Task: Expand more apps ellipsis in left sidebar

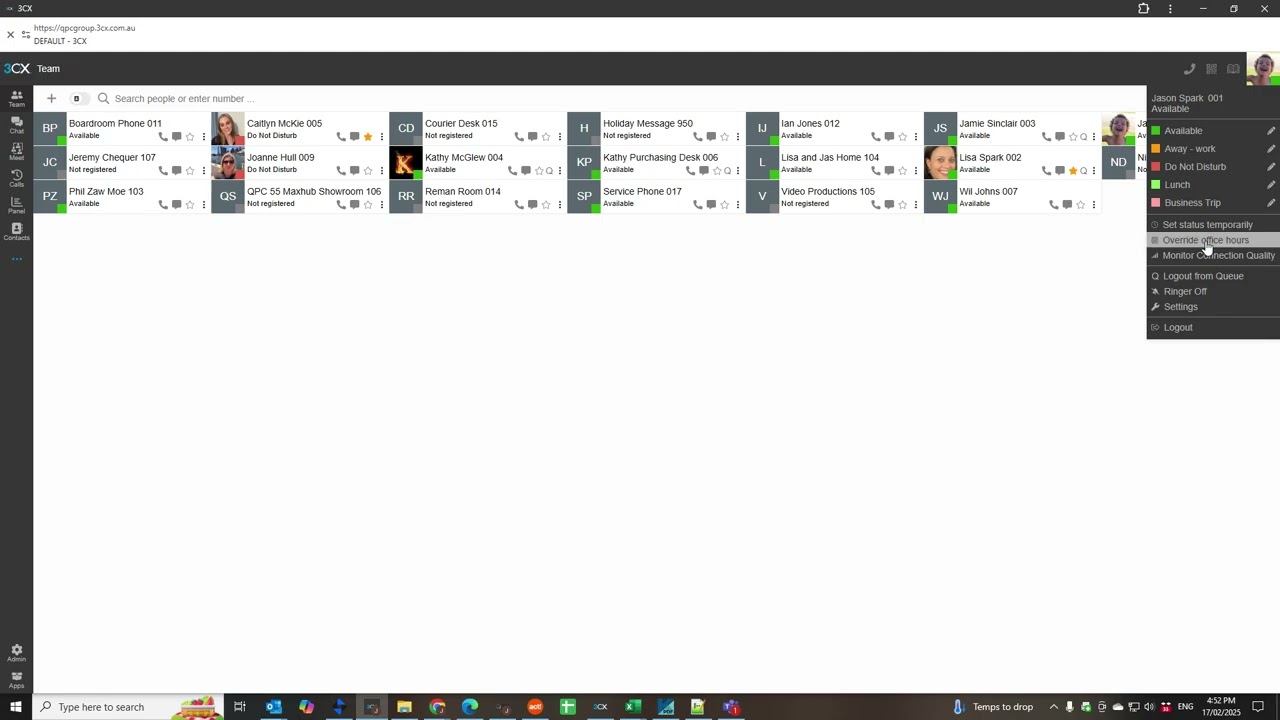Action: [x=16, y=259]
